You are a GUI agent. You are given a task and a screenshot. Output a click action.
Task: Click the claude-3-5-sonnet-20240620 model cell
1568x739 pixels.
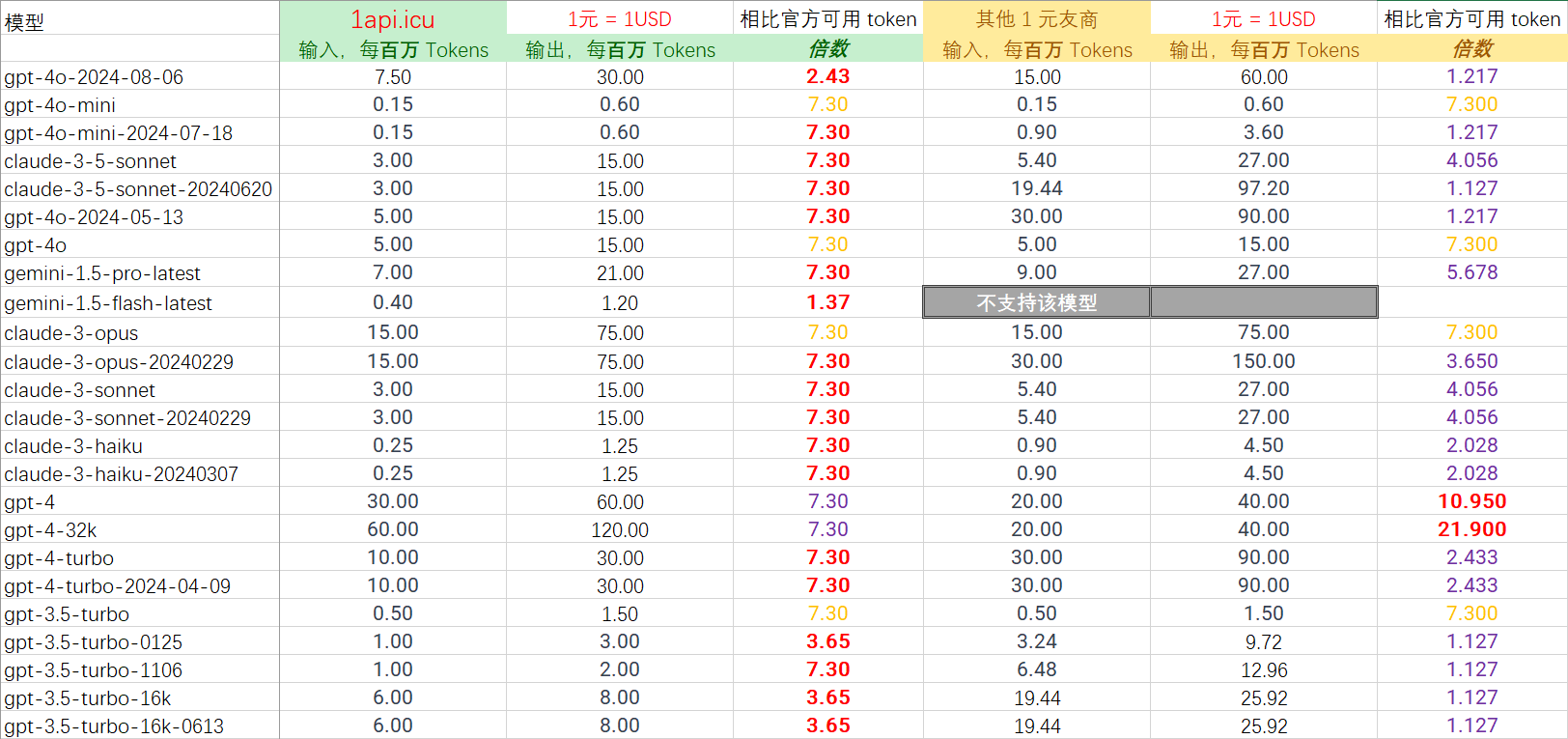click(140, 188)
